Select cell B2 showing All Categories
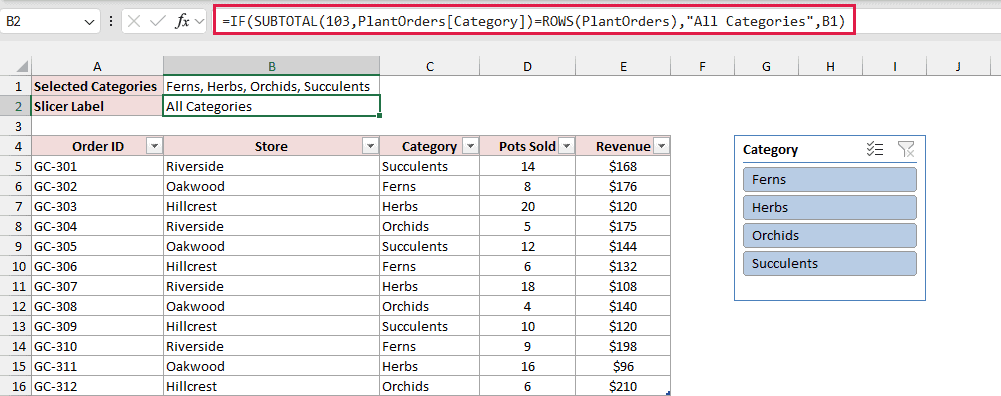 (271, 106)
